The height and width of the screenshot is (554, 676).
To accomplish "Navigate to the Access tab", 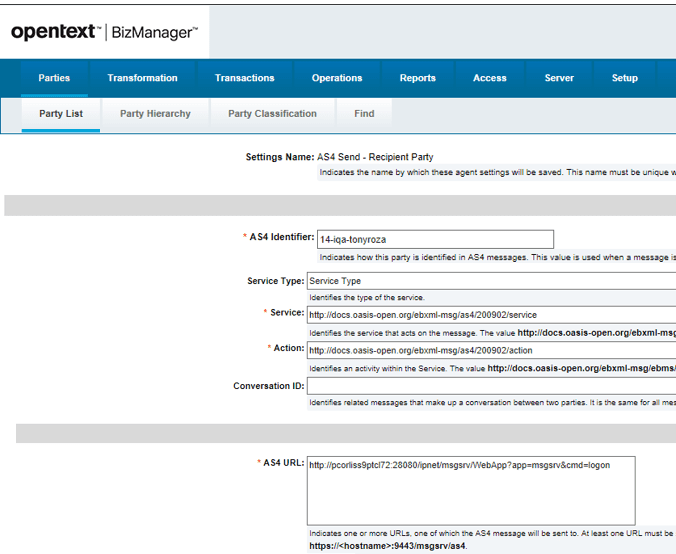I will 489,78.
